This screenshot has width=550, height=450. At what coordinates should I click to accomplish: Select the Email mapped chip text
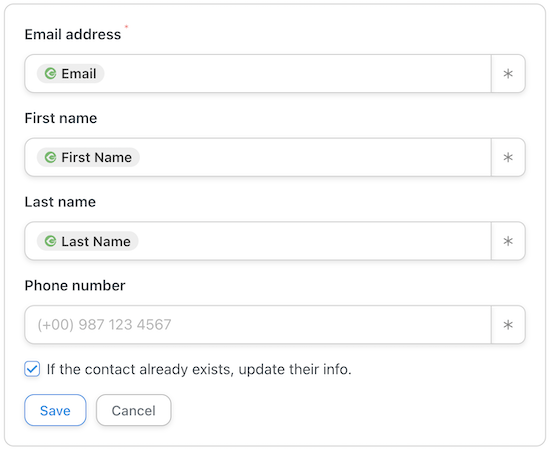79,74
